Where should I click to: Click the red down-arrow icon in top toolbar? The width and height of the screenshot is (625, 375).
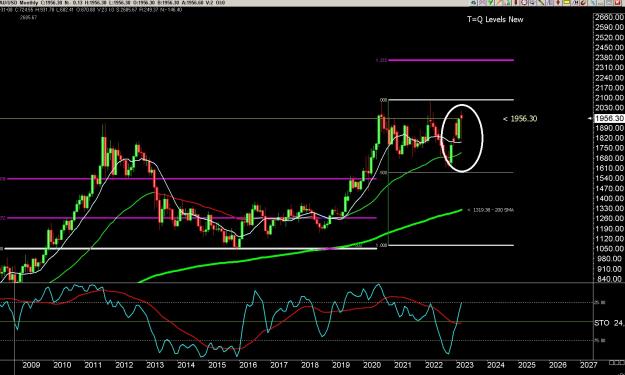coord(558,2)
